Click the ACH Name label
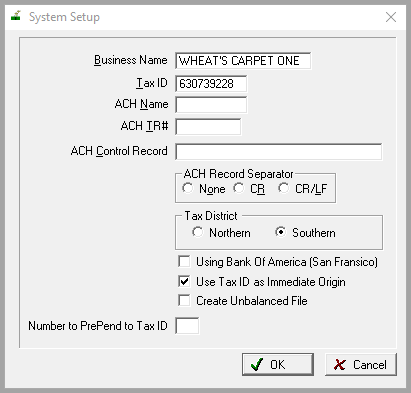This screenshot has width=411, height=393. [141, 104]
